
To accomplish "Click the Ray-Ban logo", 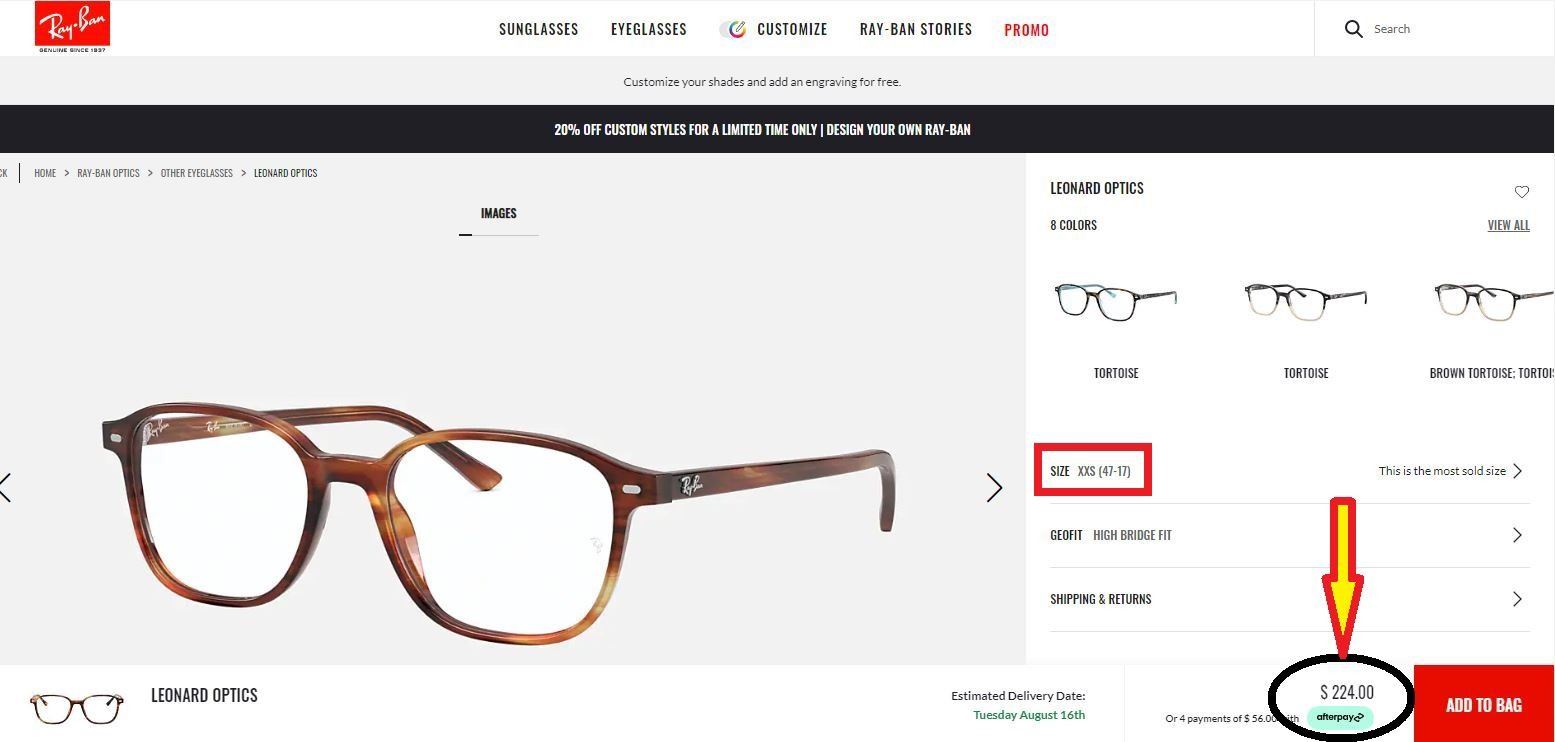I will (x=72, y=27).
